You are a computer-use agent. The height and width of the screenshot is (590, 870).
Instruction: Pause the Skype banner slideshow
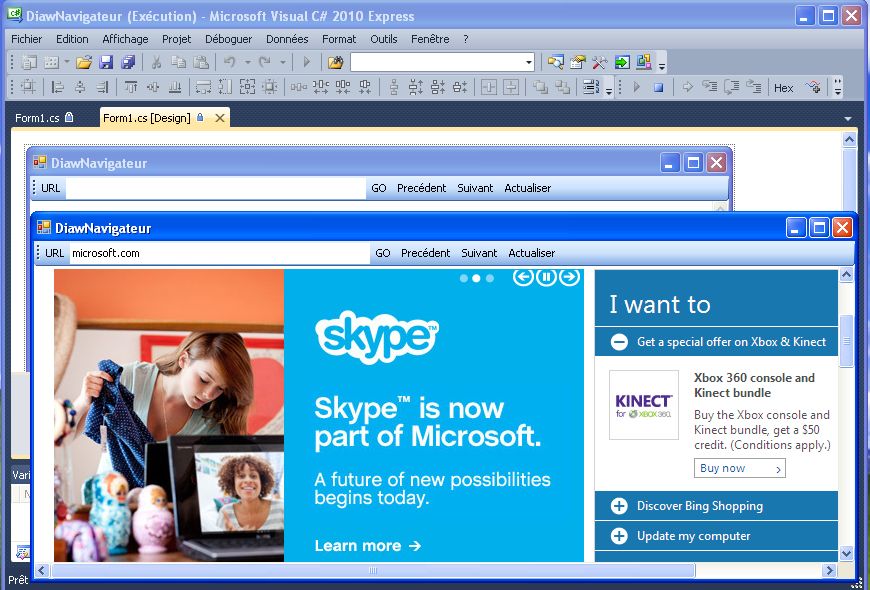[x=547, y=276]
